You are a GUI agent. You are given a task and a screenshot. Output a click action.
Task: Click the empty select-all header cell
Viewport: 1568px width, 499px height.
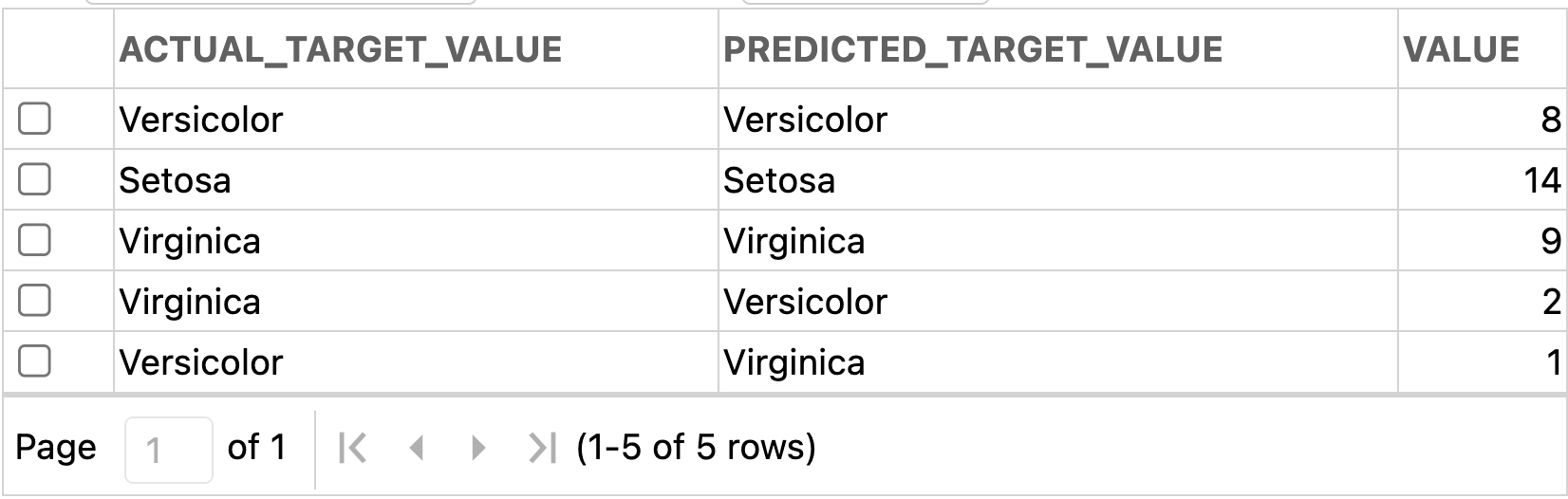58,49
